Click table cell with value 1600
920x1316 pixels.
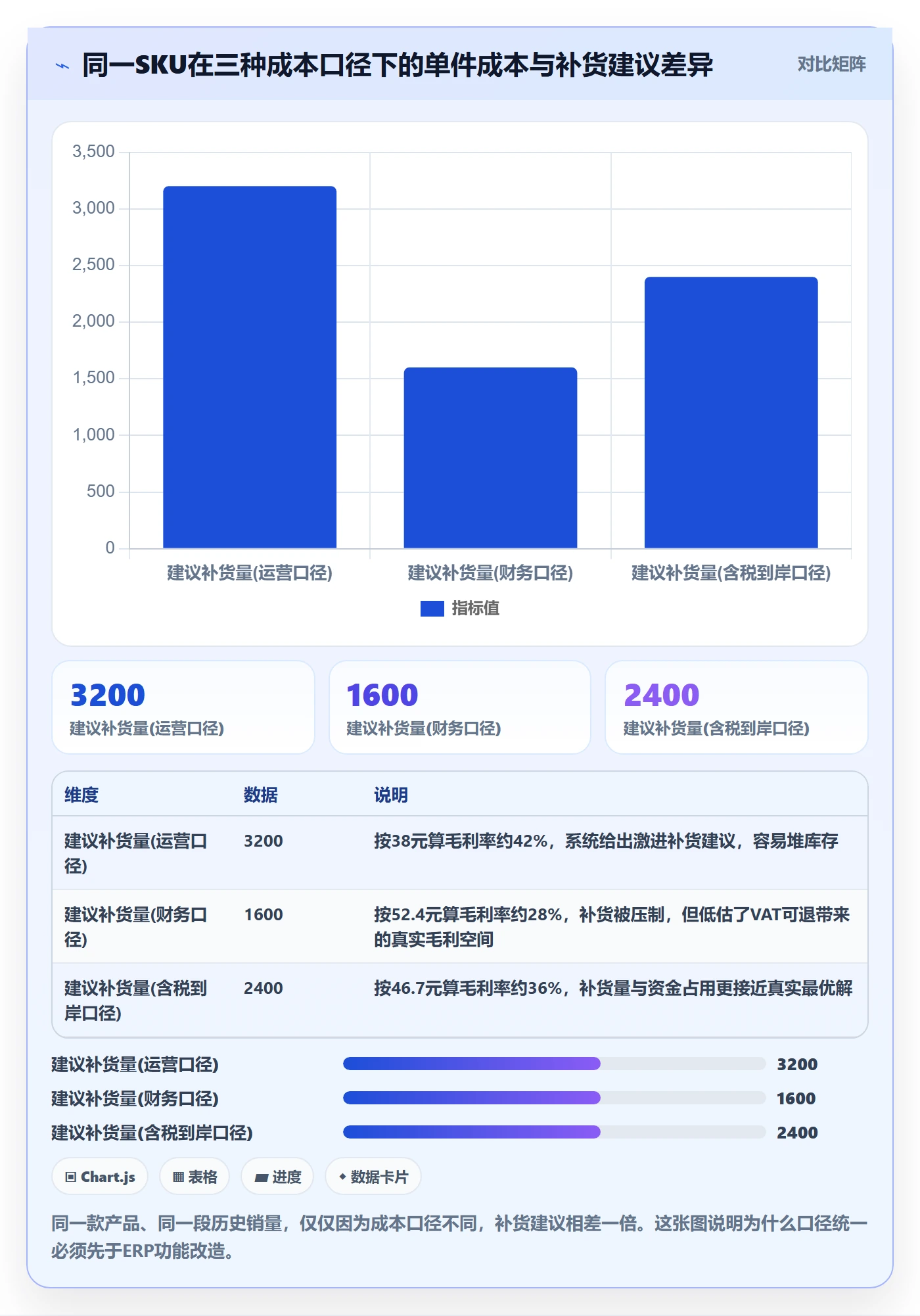click(x=264, y=915)
